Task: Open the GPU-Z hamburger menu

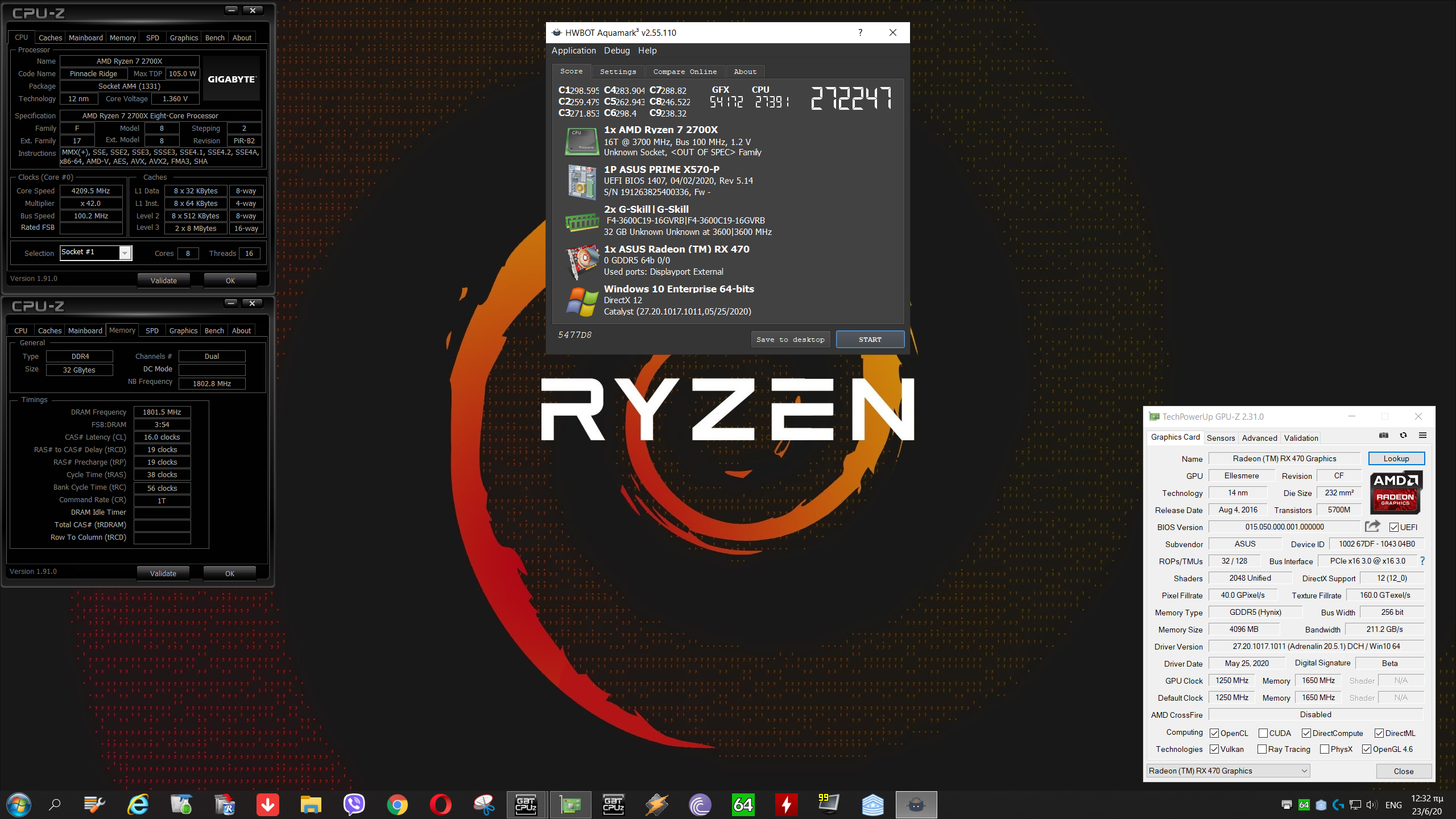Action: pos(1422,435)
